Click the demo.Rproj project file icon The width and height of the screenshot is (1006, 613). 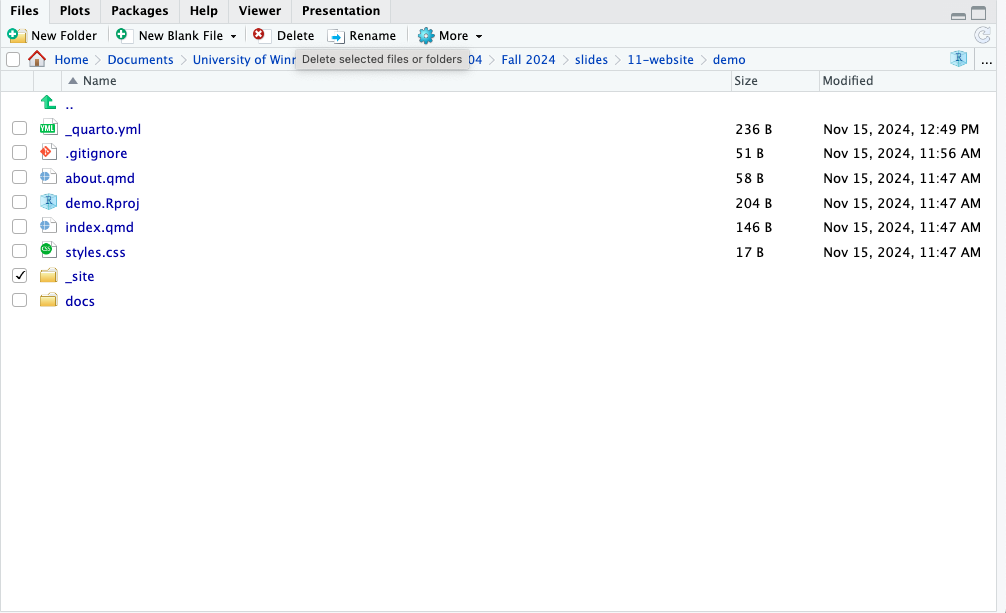48,202
